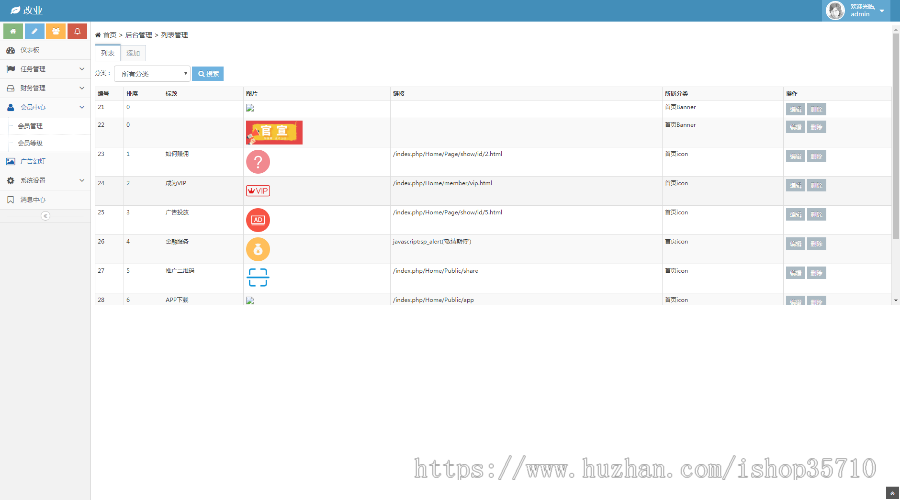The height and width of the screenshot is (500, 900).
Task: Click the 'APP下载' title cell
Action: 177,300
